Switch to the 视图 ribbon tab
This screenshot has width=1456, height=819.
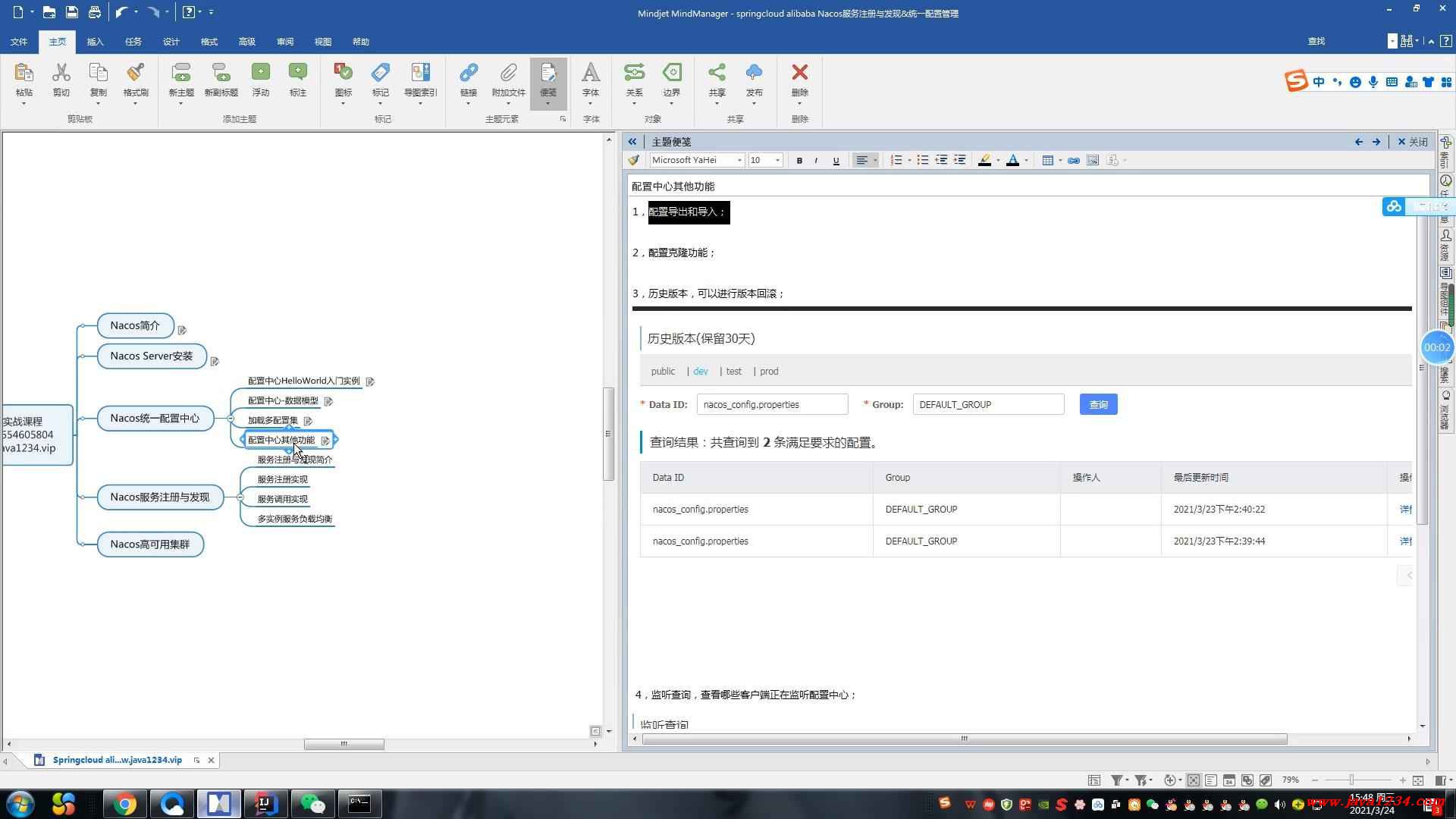pos(323,42)
